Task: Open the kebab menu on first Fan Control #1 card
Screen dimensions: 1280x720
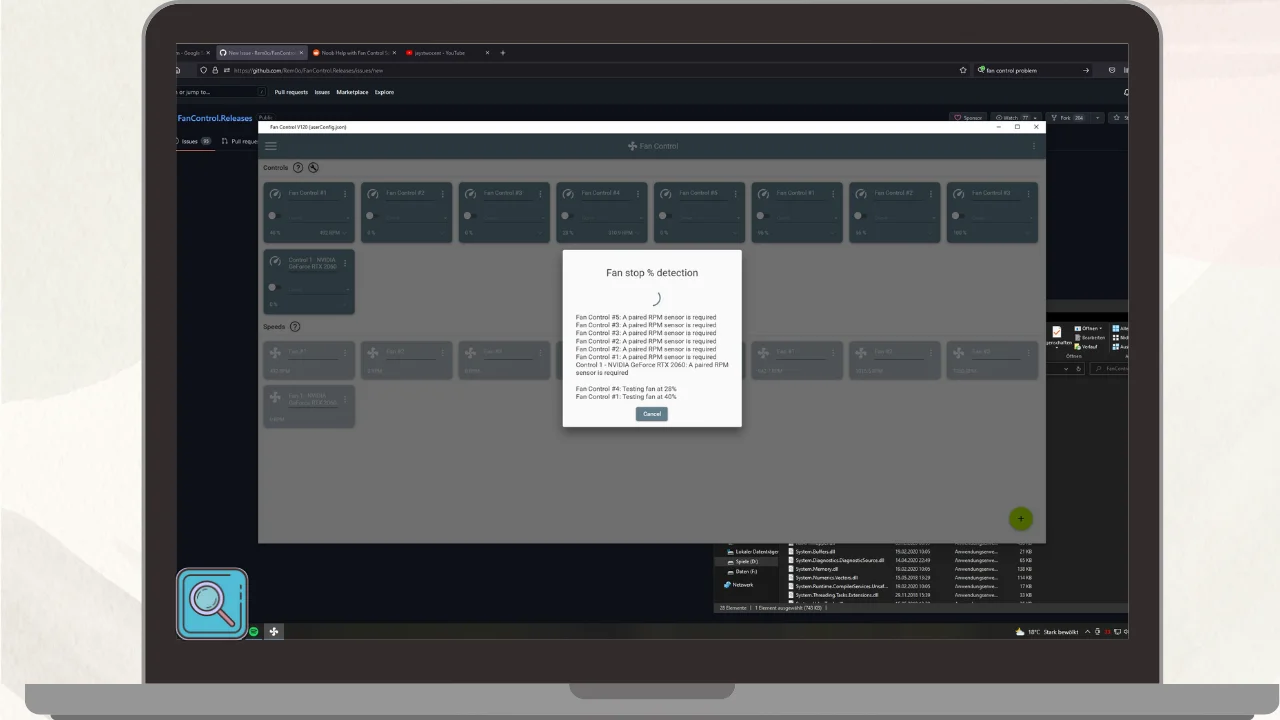Action: click(x=345, y=194)
